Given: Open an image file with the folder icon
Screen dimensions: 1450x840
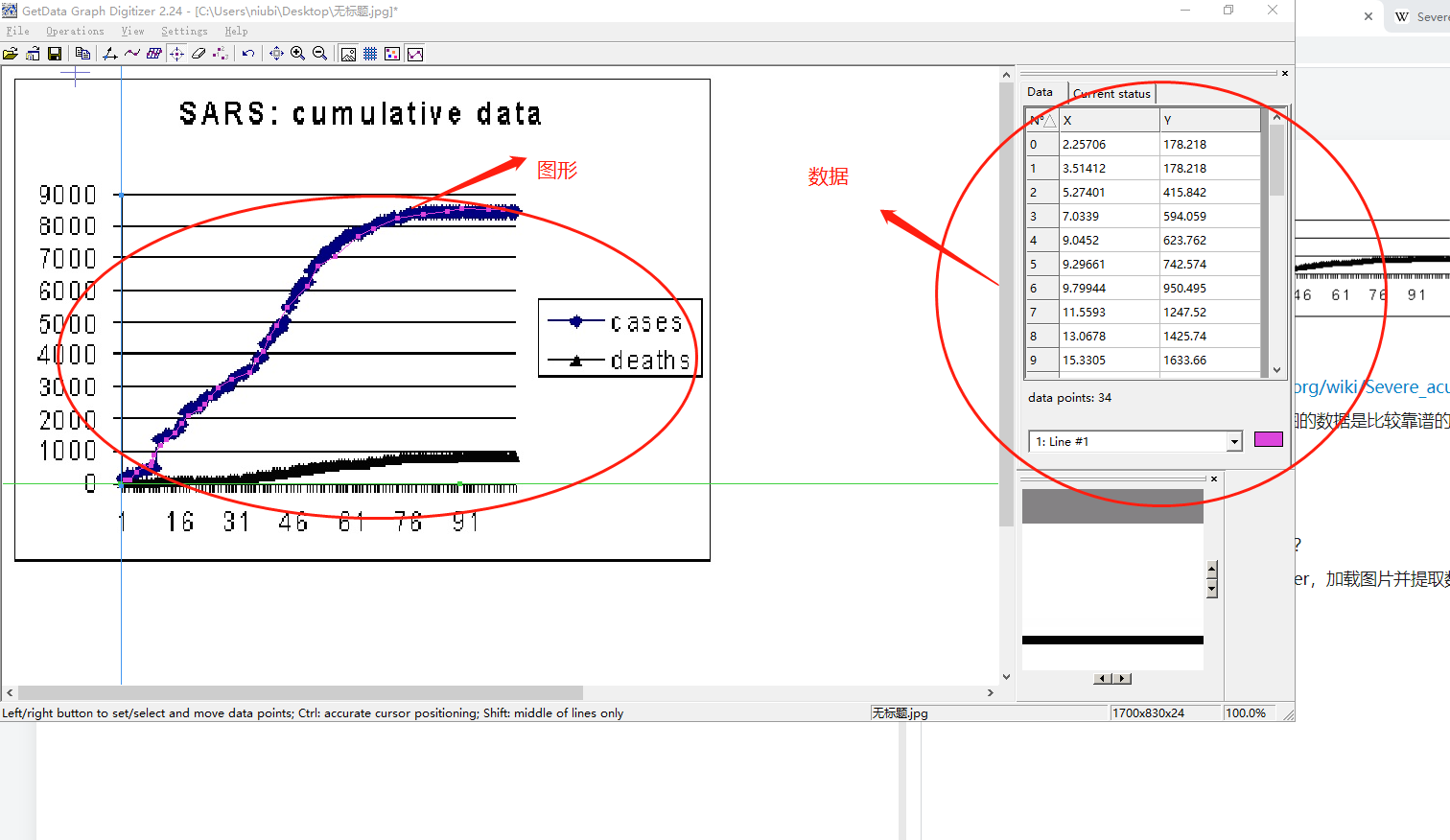Looking at the screenshot, I should coord(11,54).
